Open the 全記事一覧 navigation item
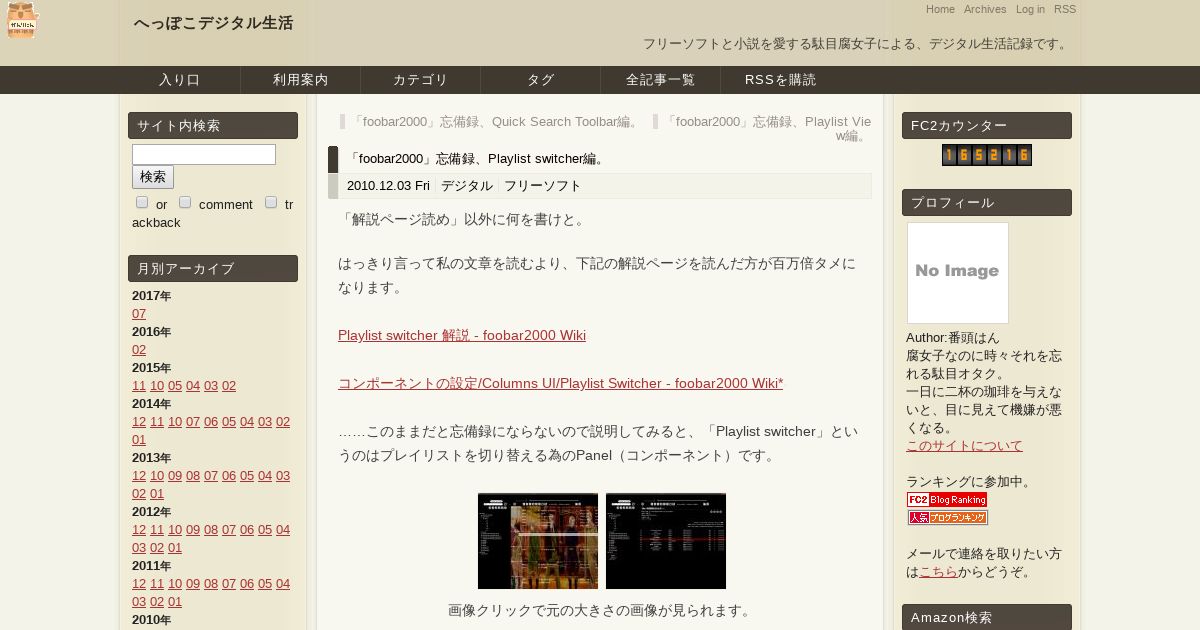1200x630 pixels. point(660,80)
